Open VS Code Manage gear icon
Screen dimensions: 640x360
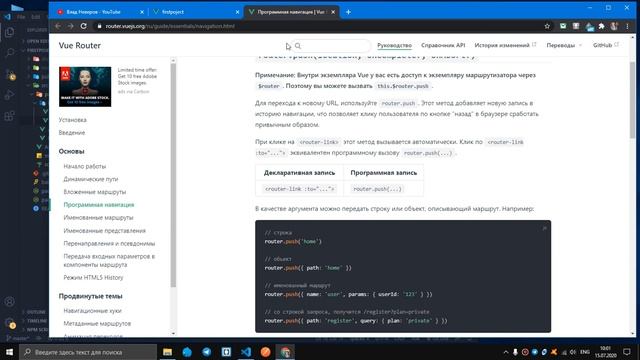pos(9,323)
